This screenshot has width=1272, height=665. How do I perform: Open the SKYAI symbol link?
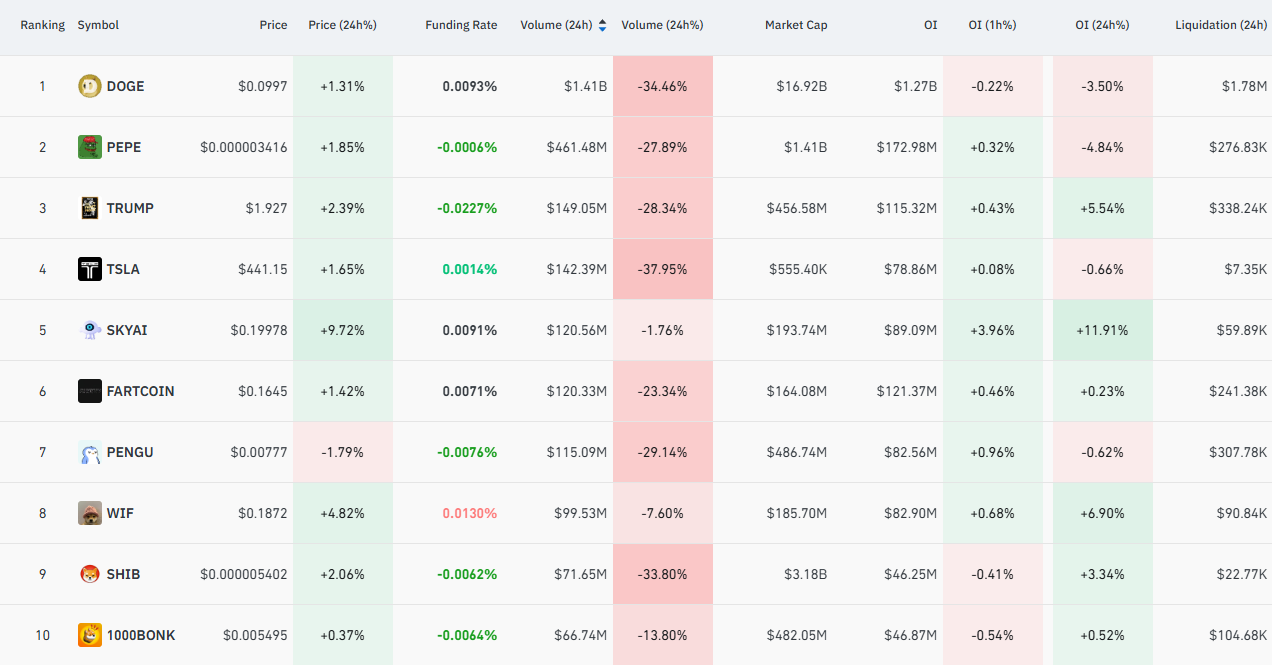[127, 330]
